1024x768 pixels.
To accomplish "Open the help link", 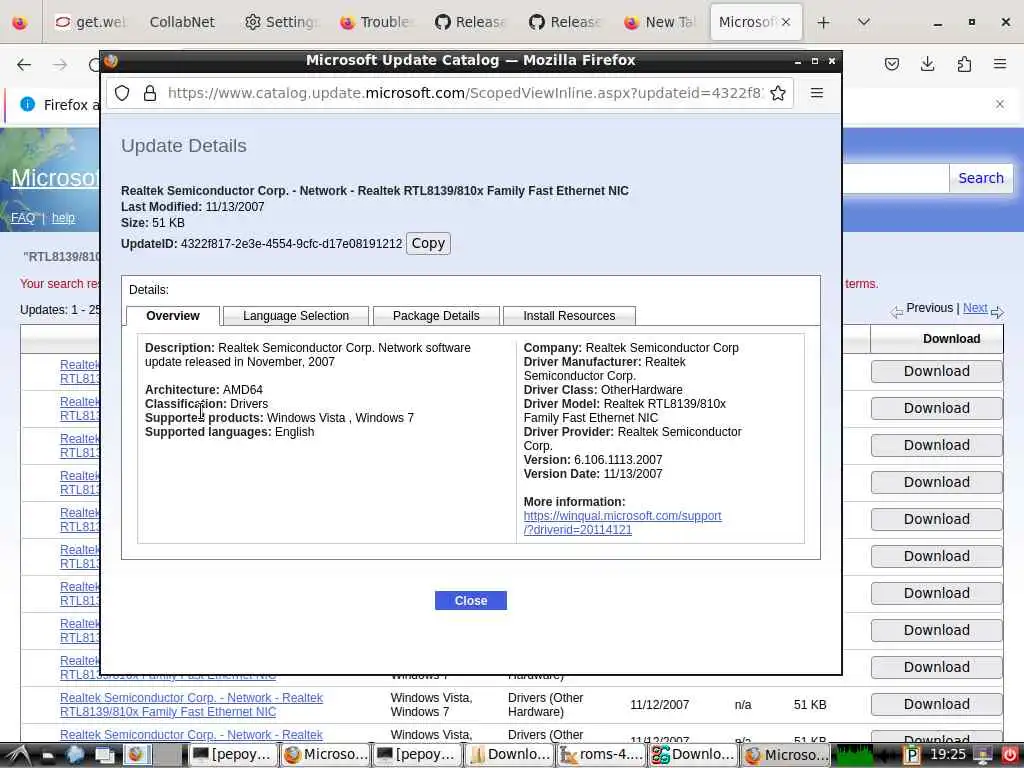I will coord(63,217).
